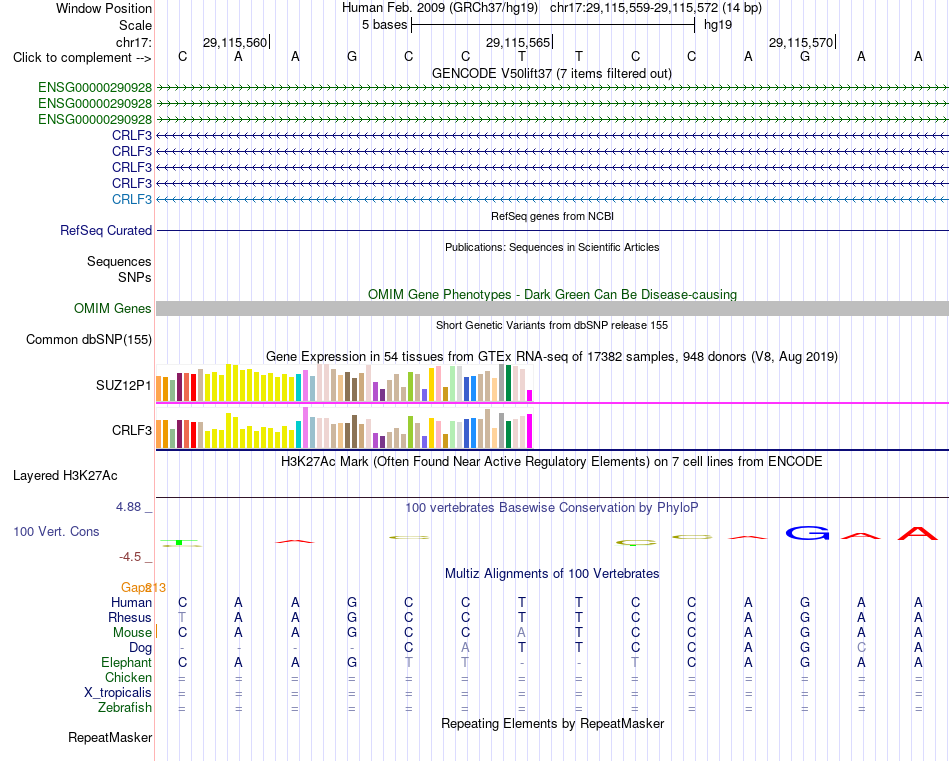The height and width of the screenshot is (761, 950).
Task: Select the Elephant alignment row label
Action: click(x=127, y=662)
